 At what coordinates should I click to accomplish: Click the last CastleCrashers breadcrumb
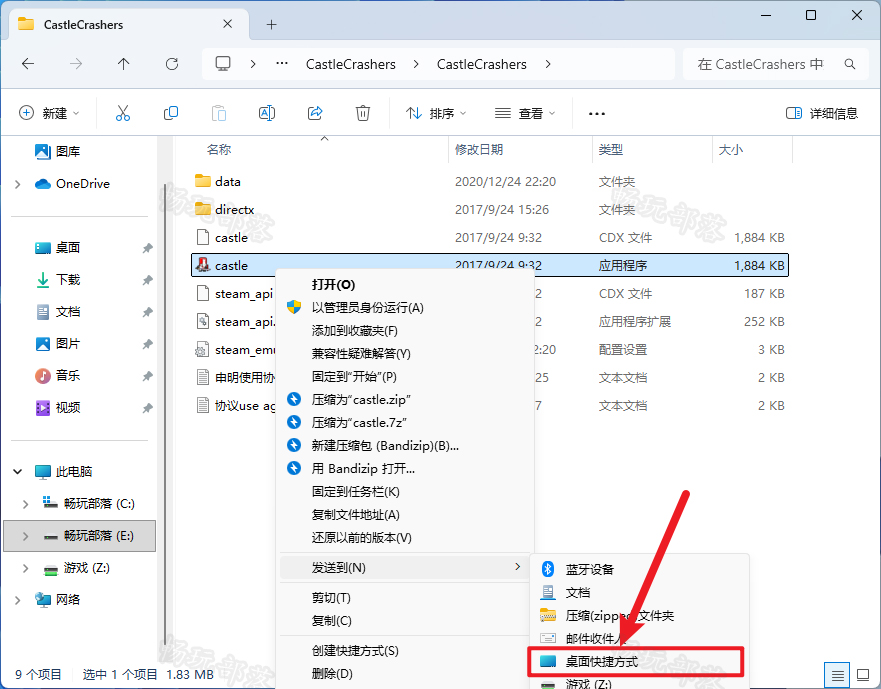tap(482, 64)
